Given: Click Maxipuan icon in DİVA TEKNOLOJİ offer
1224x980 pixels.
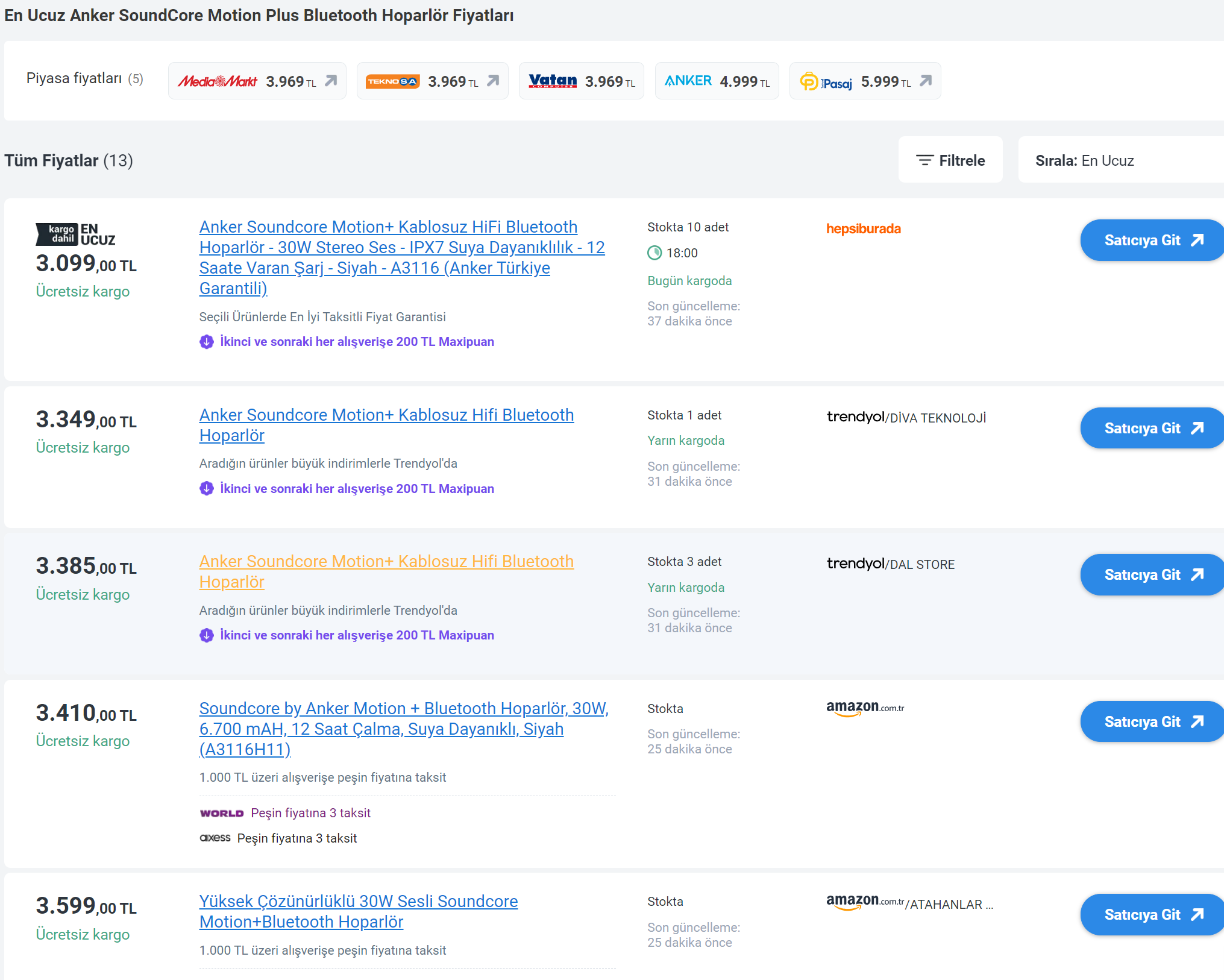Looking at the screenshot, I should pos(207,489).
